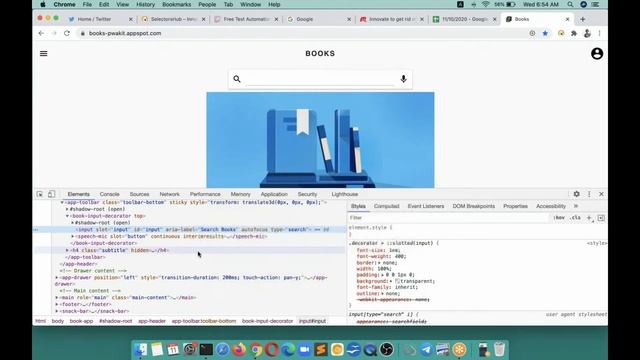Image resolution: width=640 pixels, height=360 pixels.
Task: Open Firefox from the Dock
Action: tap(239, 350)
